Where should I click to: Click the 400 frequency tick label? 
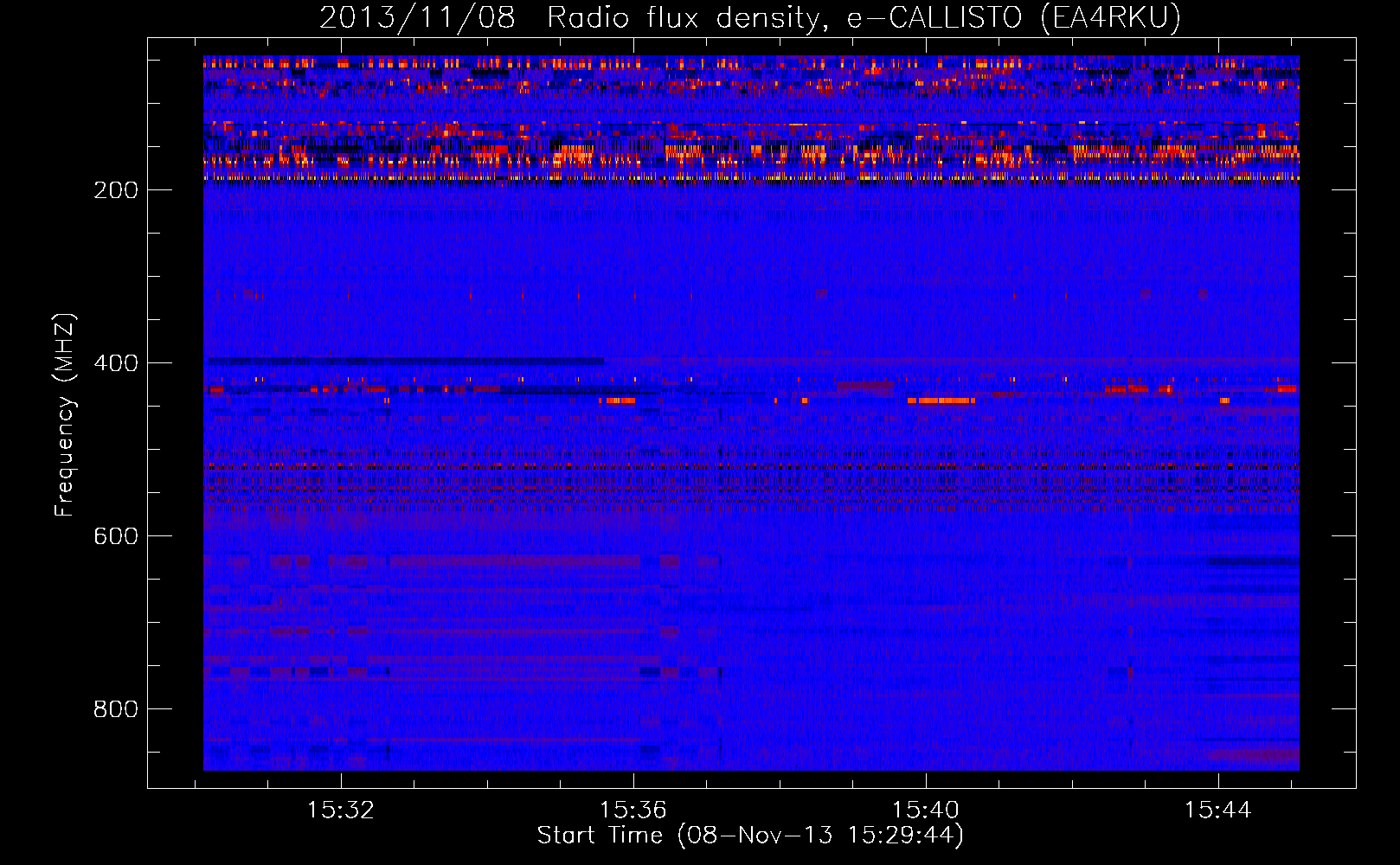pos(116,363)
